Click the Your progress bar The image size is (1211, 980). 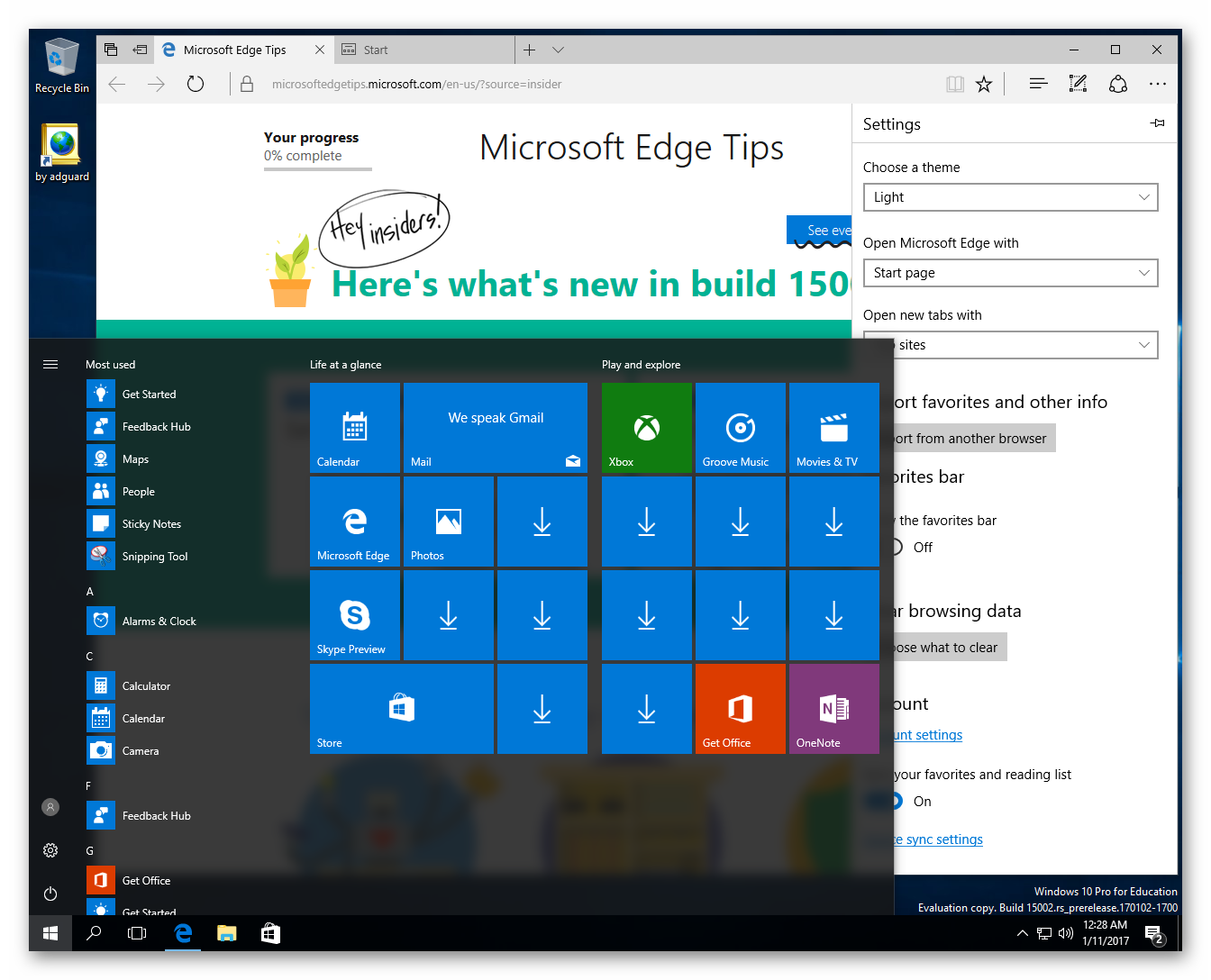coord(317,168)
